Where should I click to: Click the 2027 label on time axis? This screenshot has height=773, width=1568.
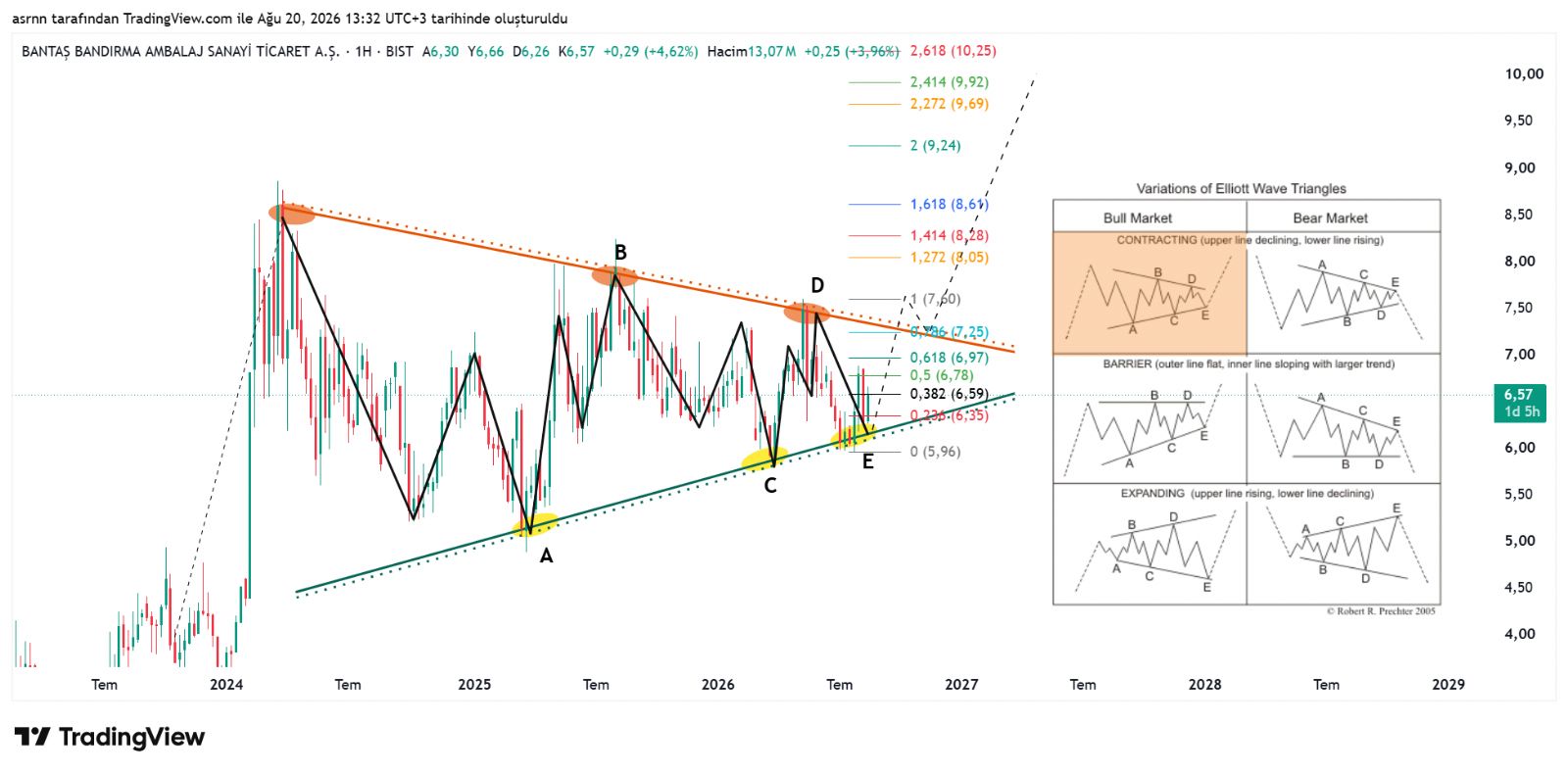pyautogui.click(x=961, y=685)
